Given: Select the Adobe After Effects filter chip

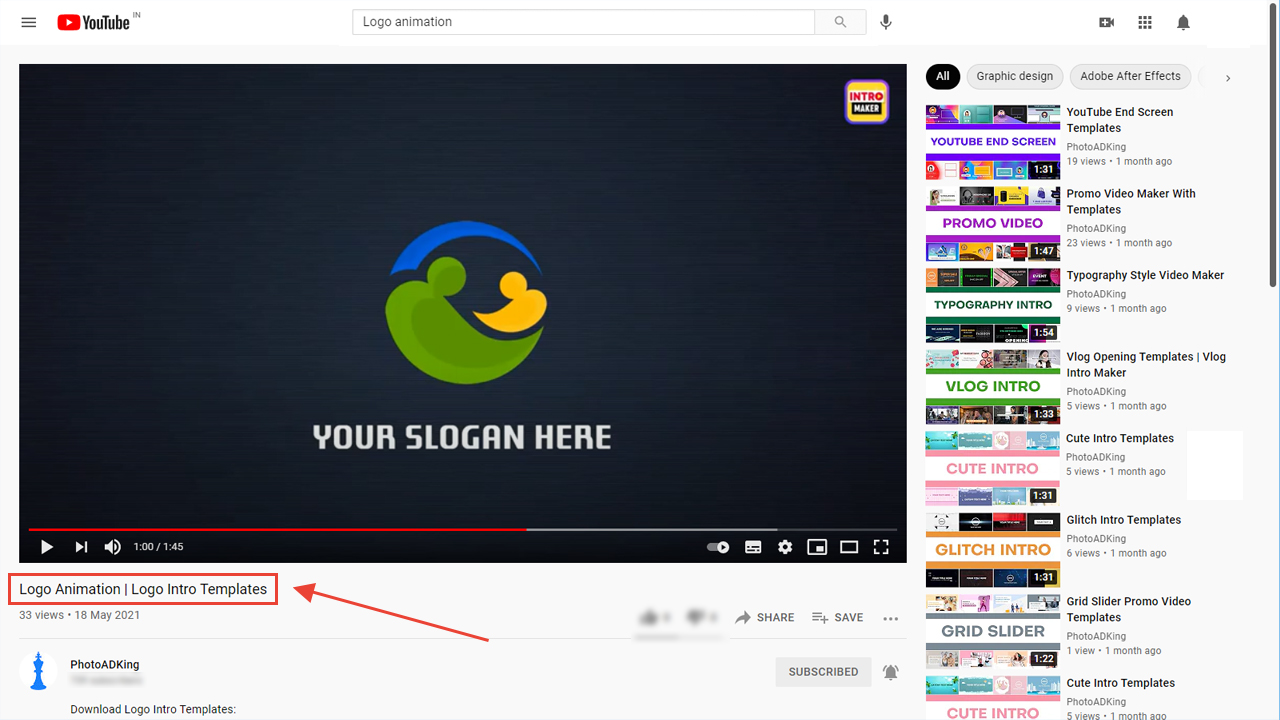Looking at the screenshot, I should (x=1130, y=76).
